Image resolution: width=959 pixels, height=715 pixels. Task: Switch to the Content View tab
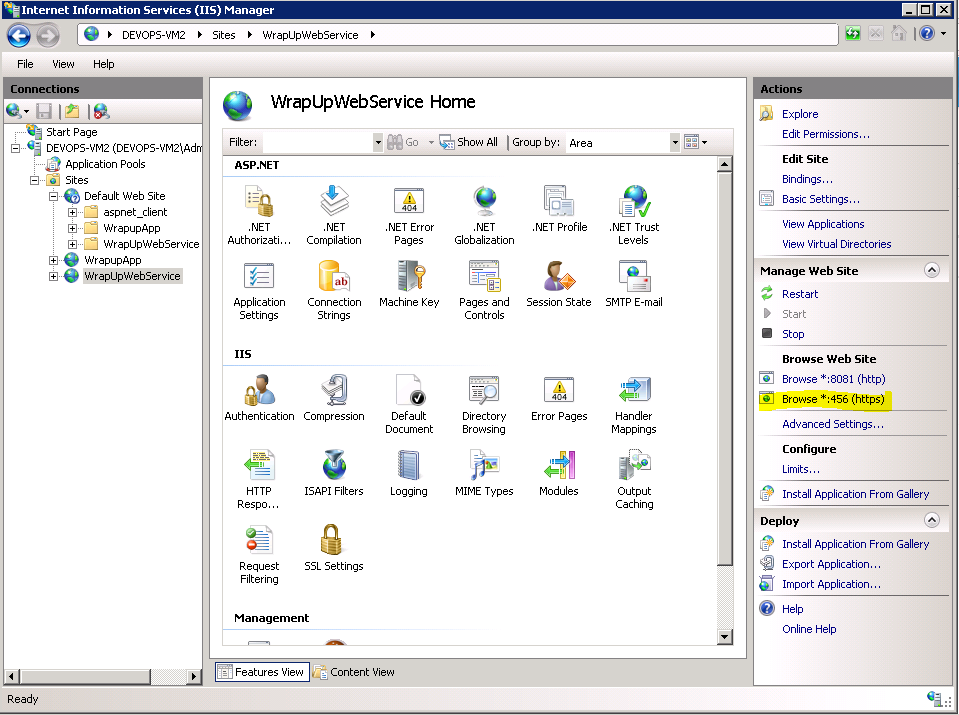354,672
